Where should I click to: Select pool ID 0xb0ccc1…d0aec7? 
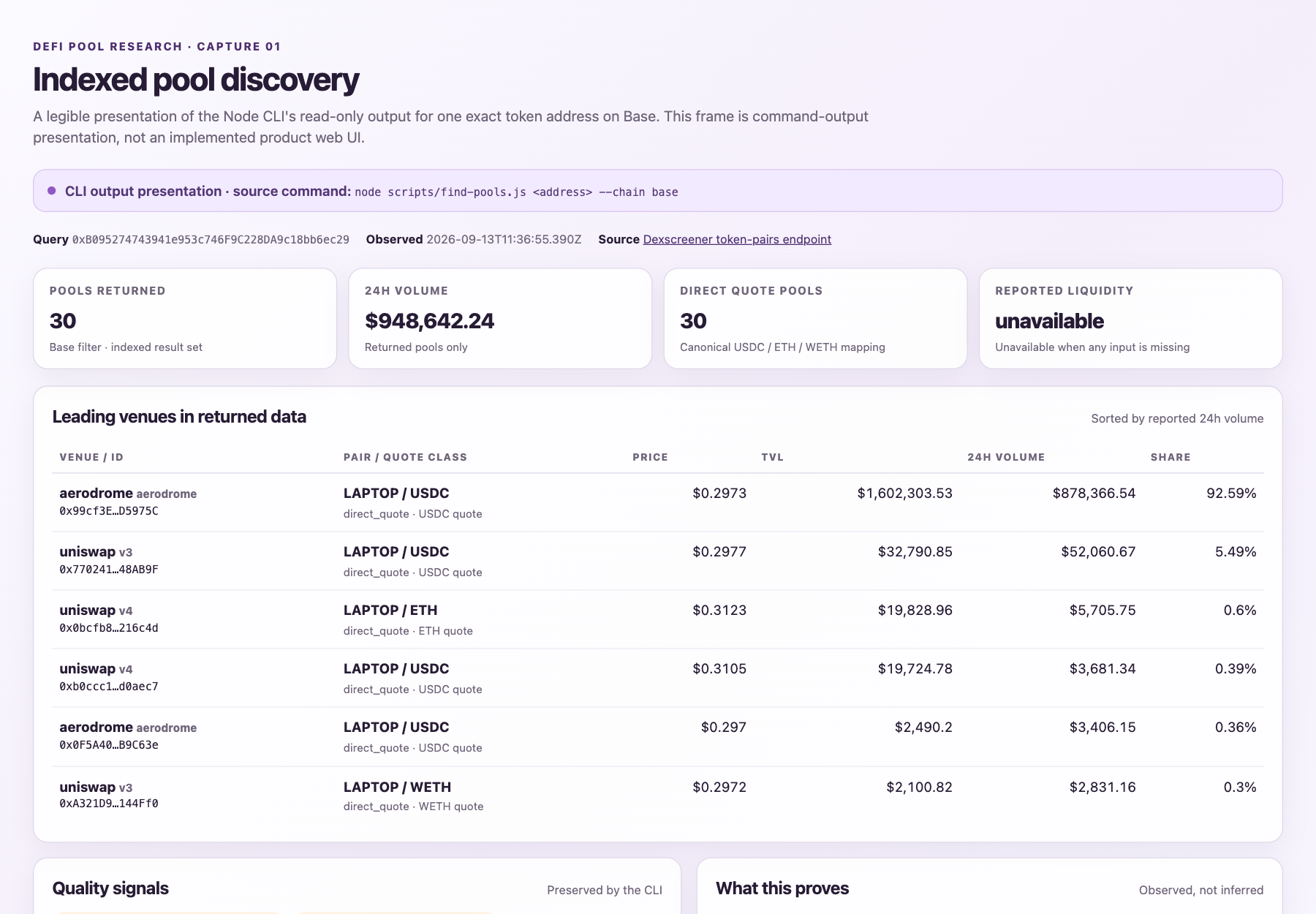point(109,687)
